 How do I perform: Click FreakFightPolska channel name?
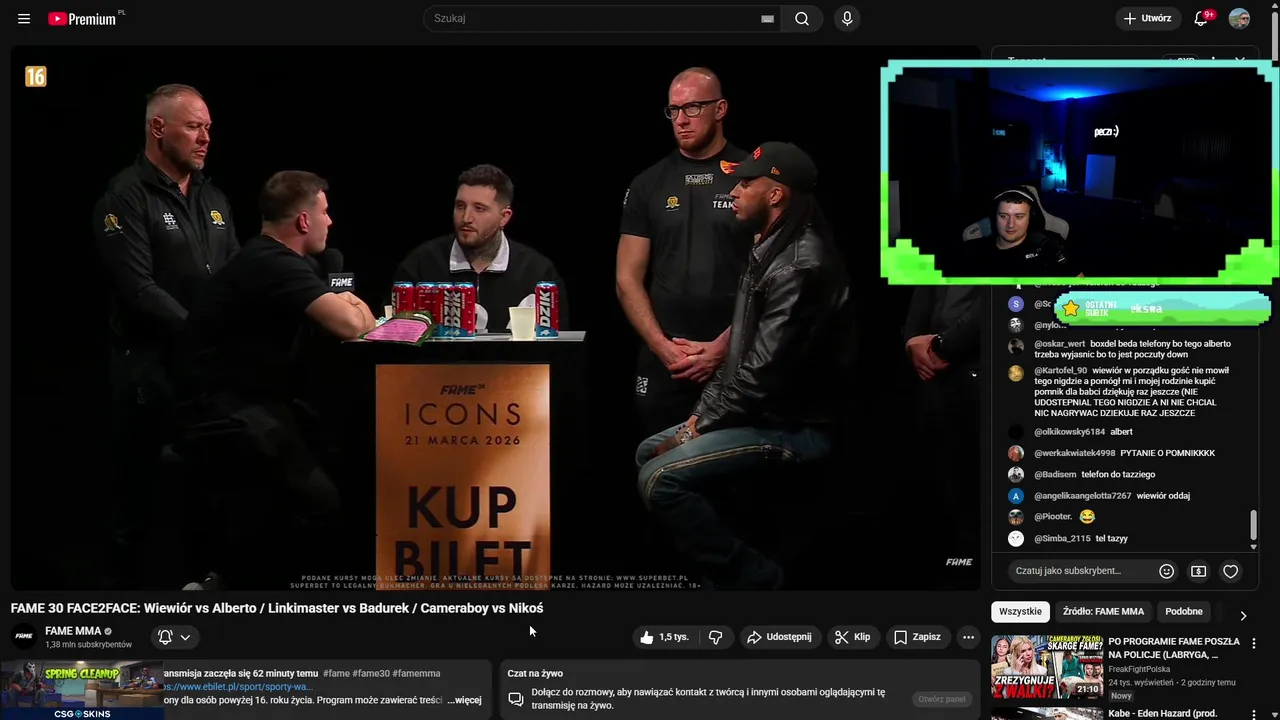(x=1140, y=669)
